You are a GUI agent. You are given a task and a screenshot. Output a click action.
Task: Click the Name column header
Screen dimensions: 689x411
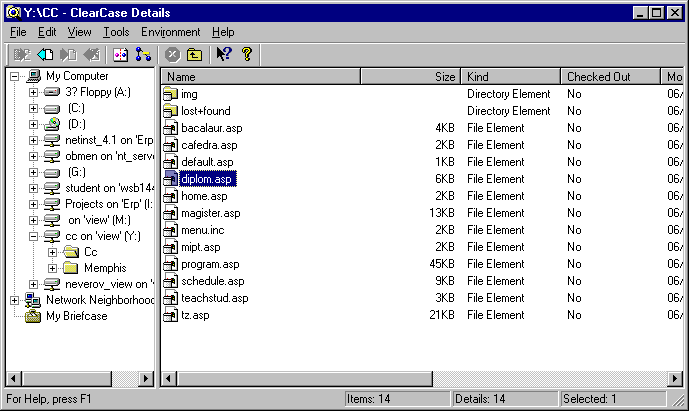tap(260, 76)
